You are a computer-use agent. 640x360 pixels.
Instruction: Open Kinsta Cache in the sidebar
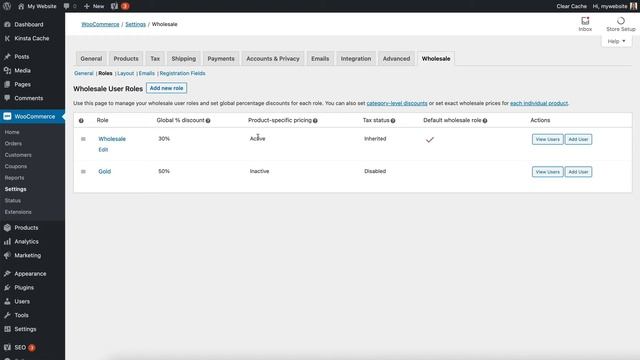[x=31, y=38]
